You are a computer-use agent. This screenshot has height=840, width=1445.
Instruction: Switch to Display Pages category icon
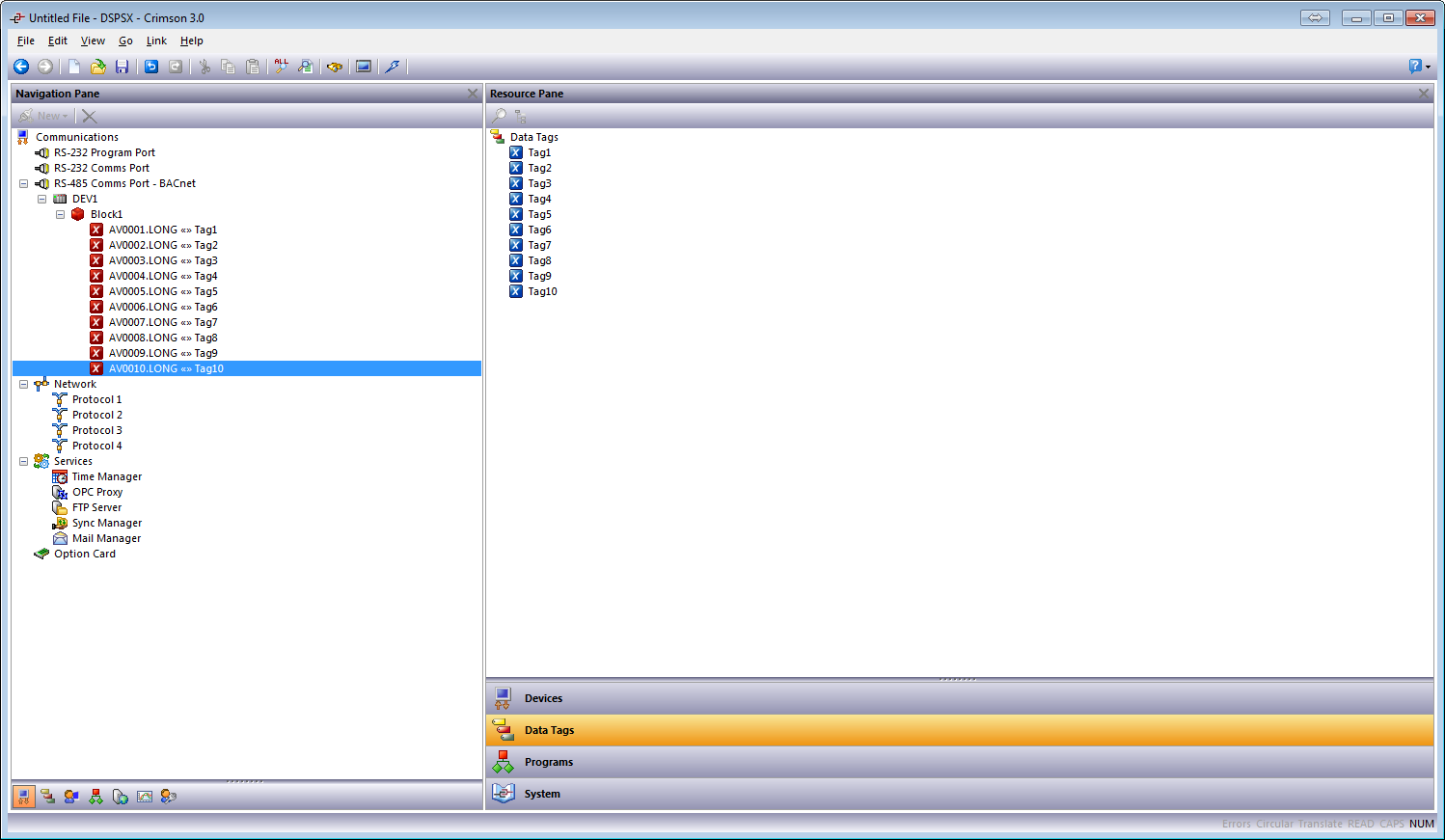coord(72,797)
